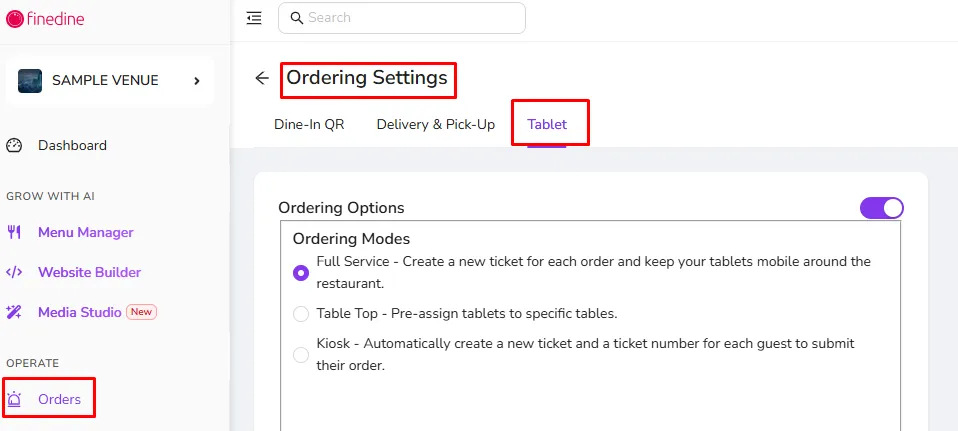Viewport: 958px width, 431px height.
Task: Click the Website Builder code icon
Action: click(x=14, y=272)
